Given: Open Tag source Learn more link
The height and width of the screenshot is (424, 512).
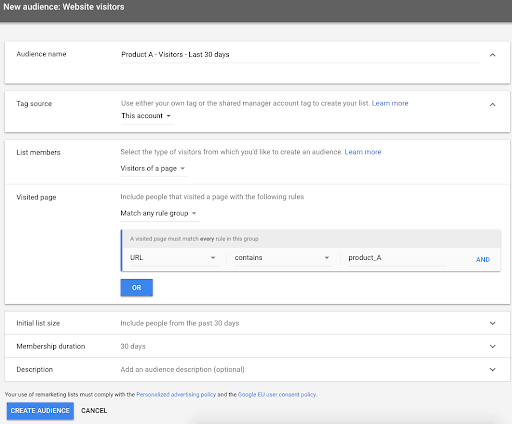Looking at the screenshot, I should (x=390, y=103).
